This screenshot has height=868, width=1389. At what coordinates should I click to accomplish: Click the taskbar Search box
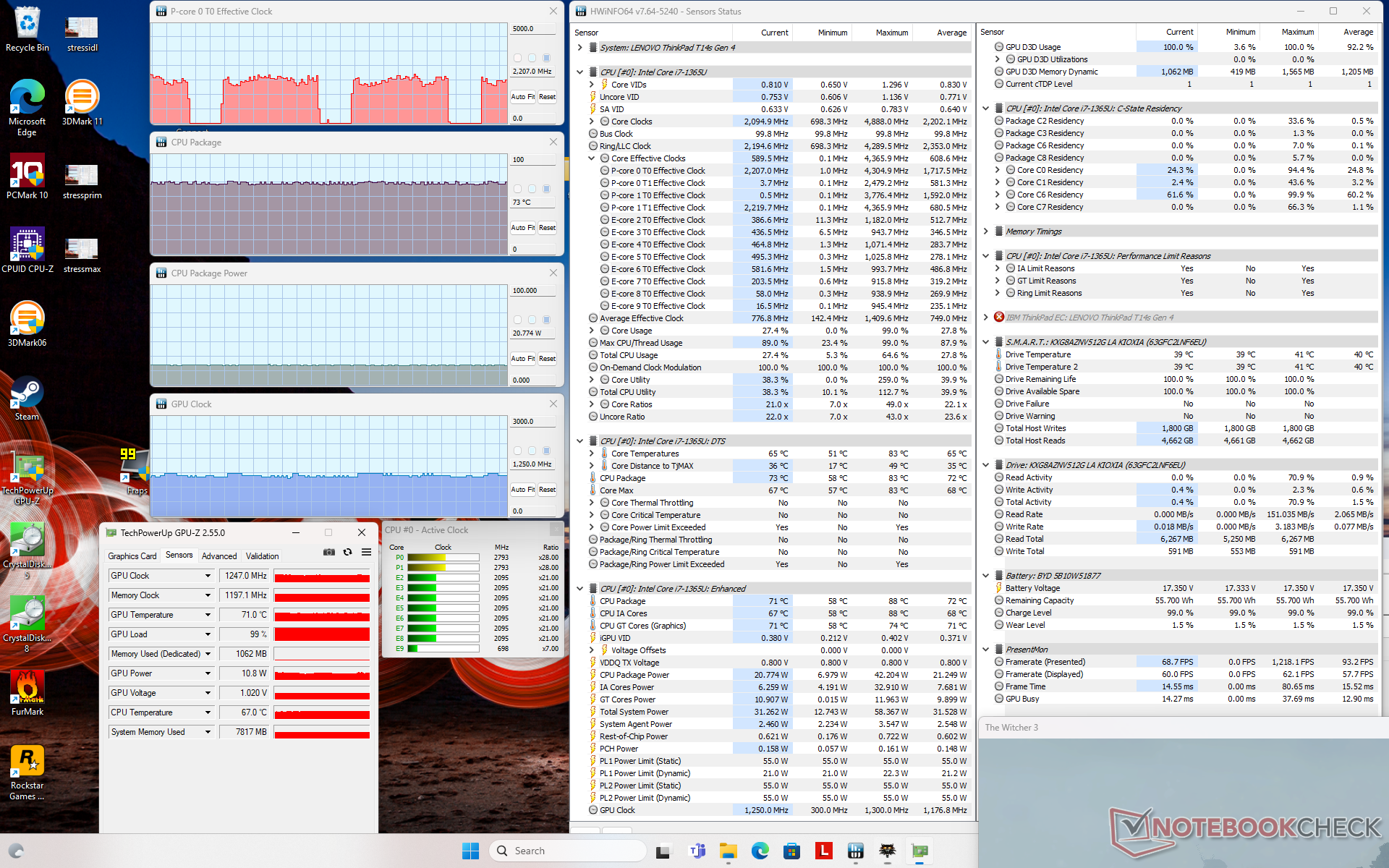click(x=567, y=851)
